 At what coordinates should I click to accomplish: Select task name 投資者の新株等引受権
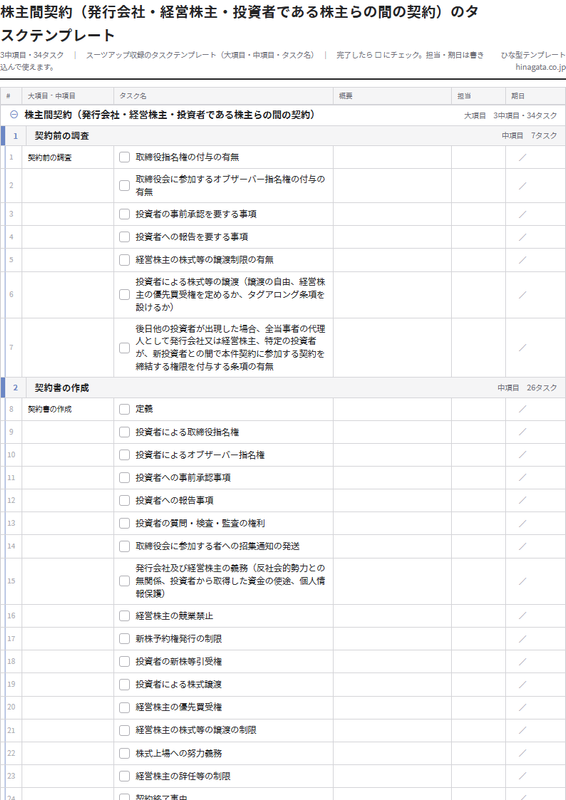tap(179, 662)
